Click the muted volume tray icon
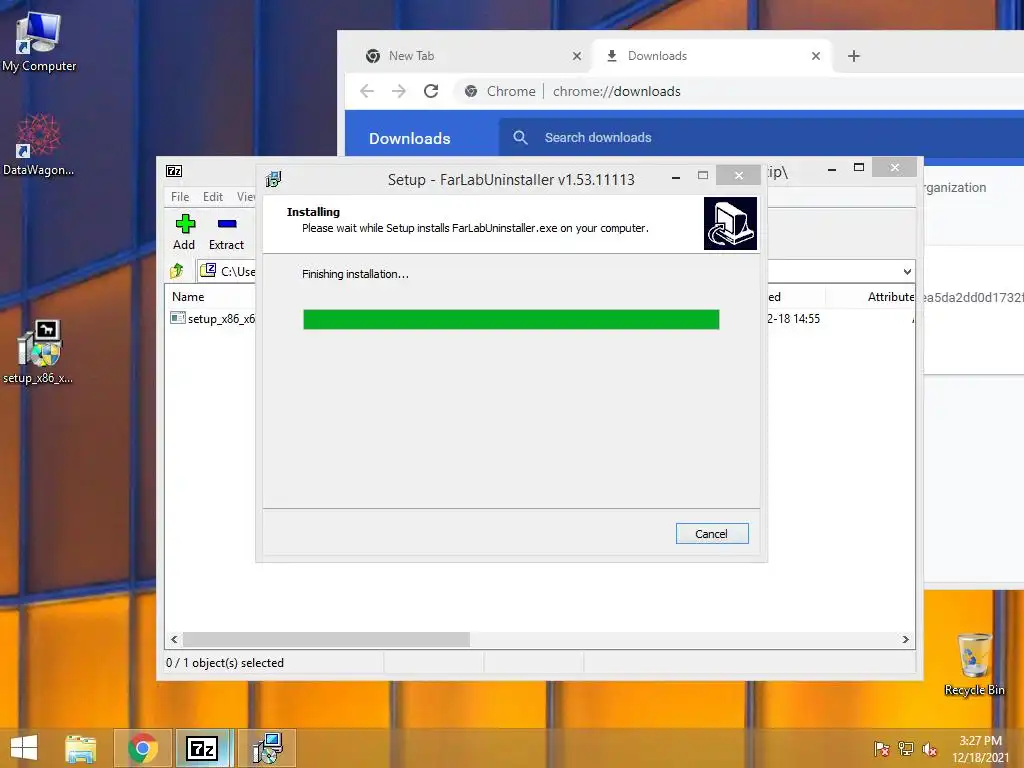 click(x=930, y=749)
